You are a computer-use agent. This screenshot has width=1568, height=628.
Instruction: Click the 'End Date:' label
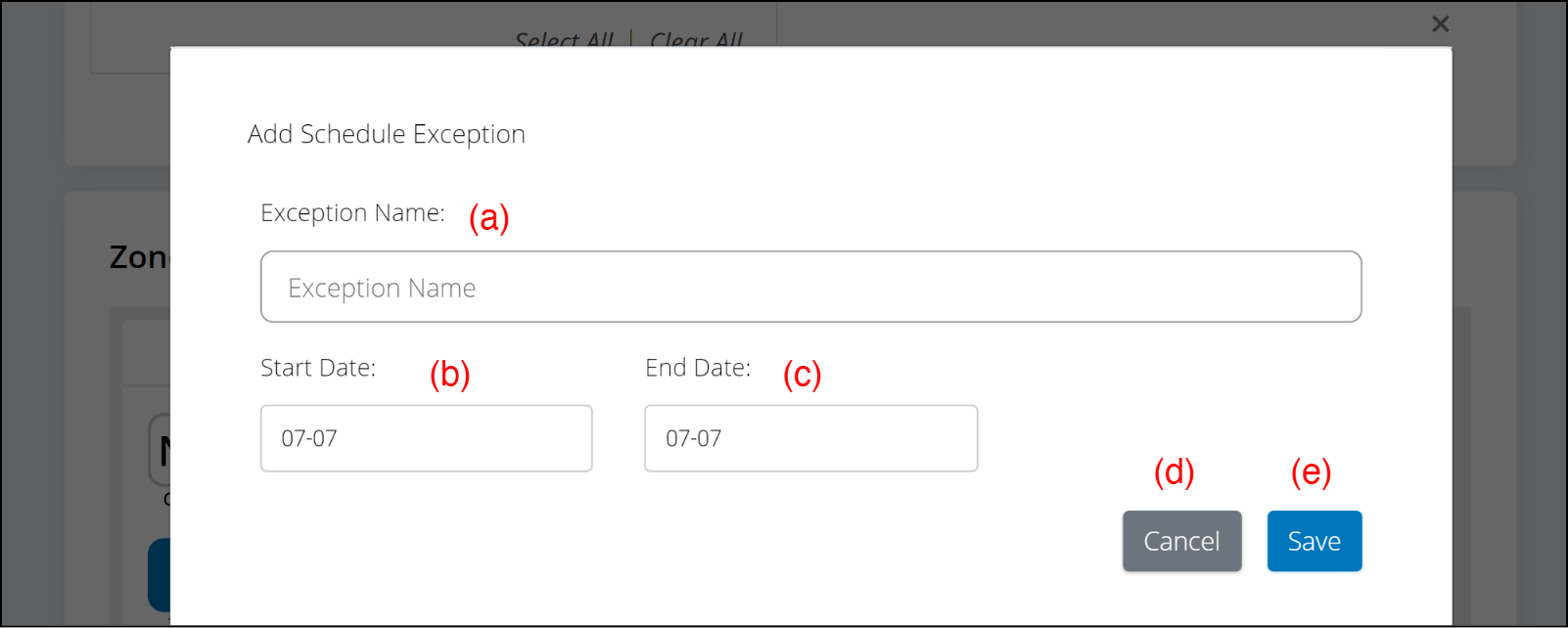click(x=698, y=368)
